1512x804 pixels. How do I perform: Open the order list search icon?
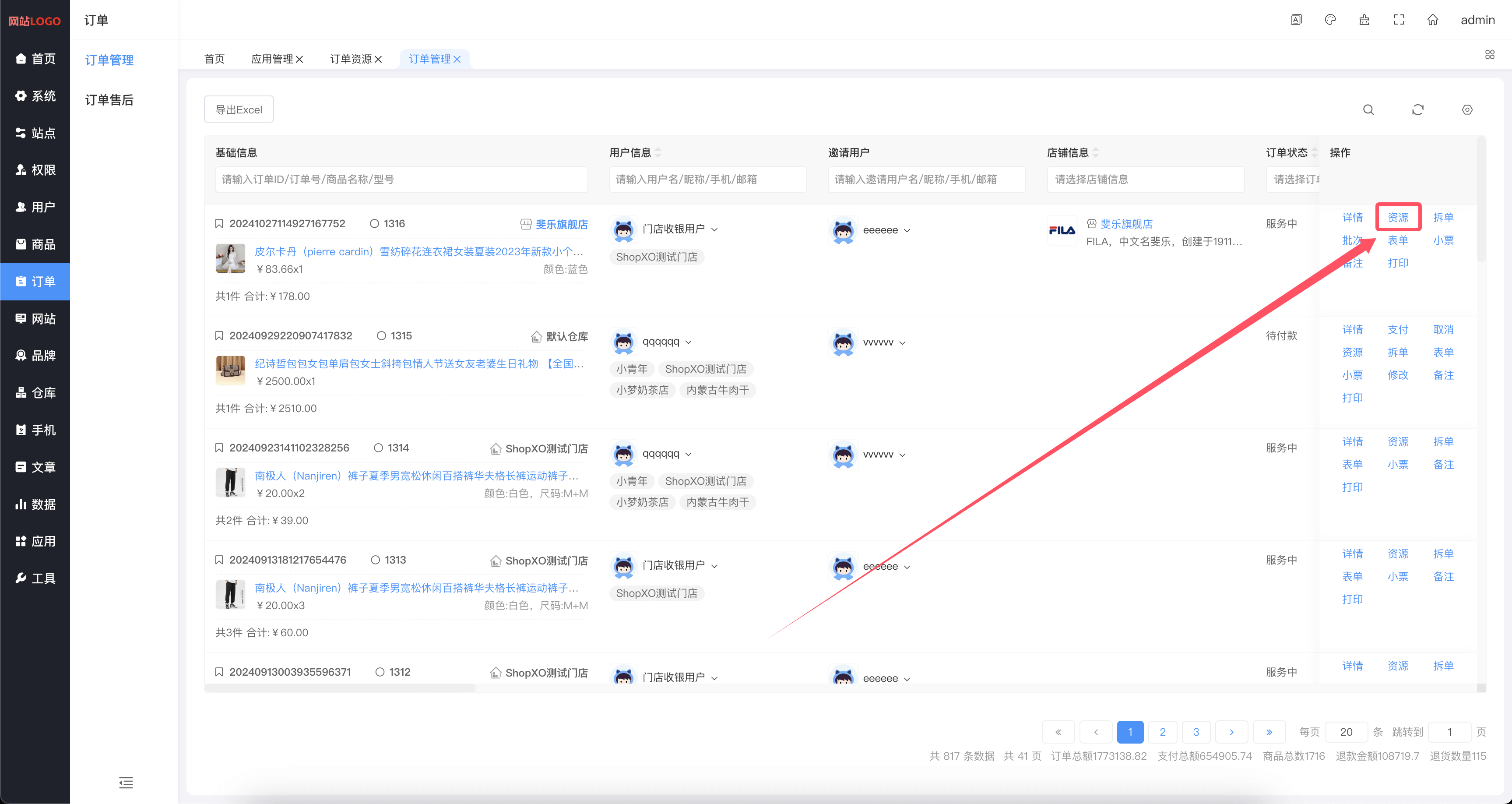click(x=1369, y=110)
